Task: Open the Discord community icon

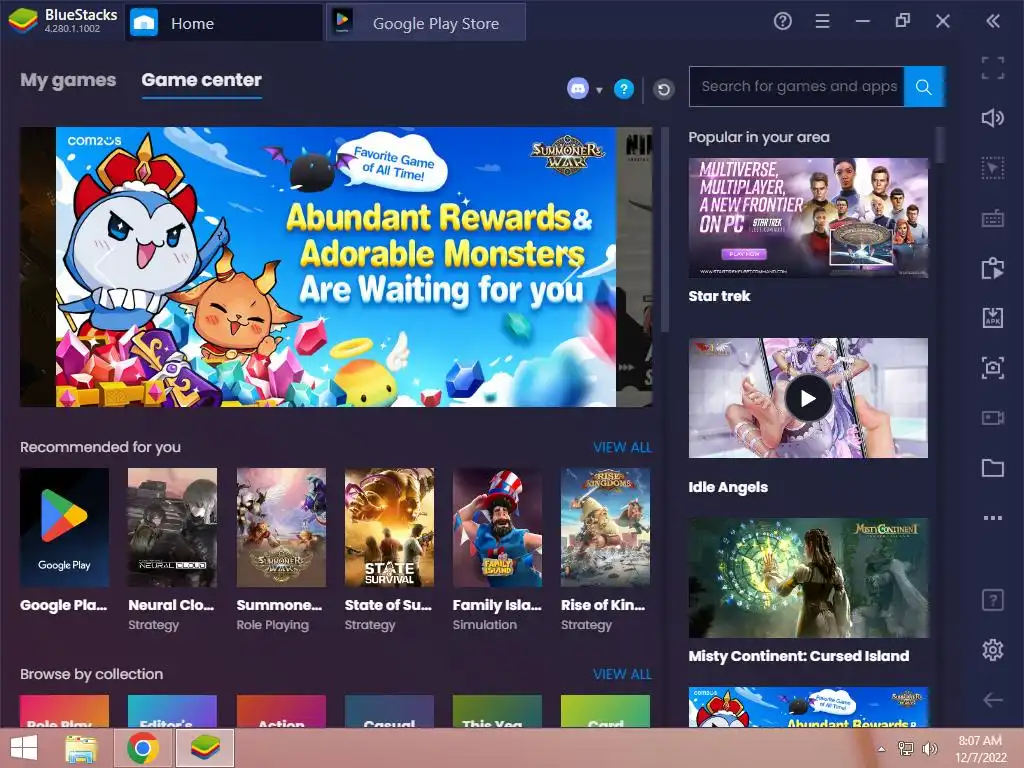Action: pos(577,88)
